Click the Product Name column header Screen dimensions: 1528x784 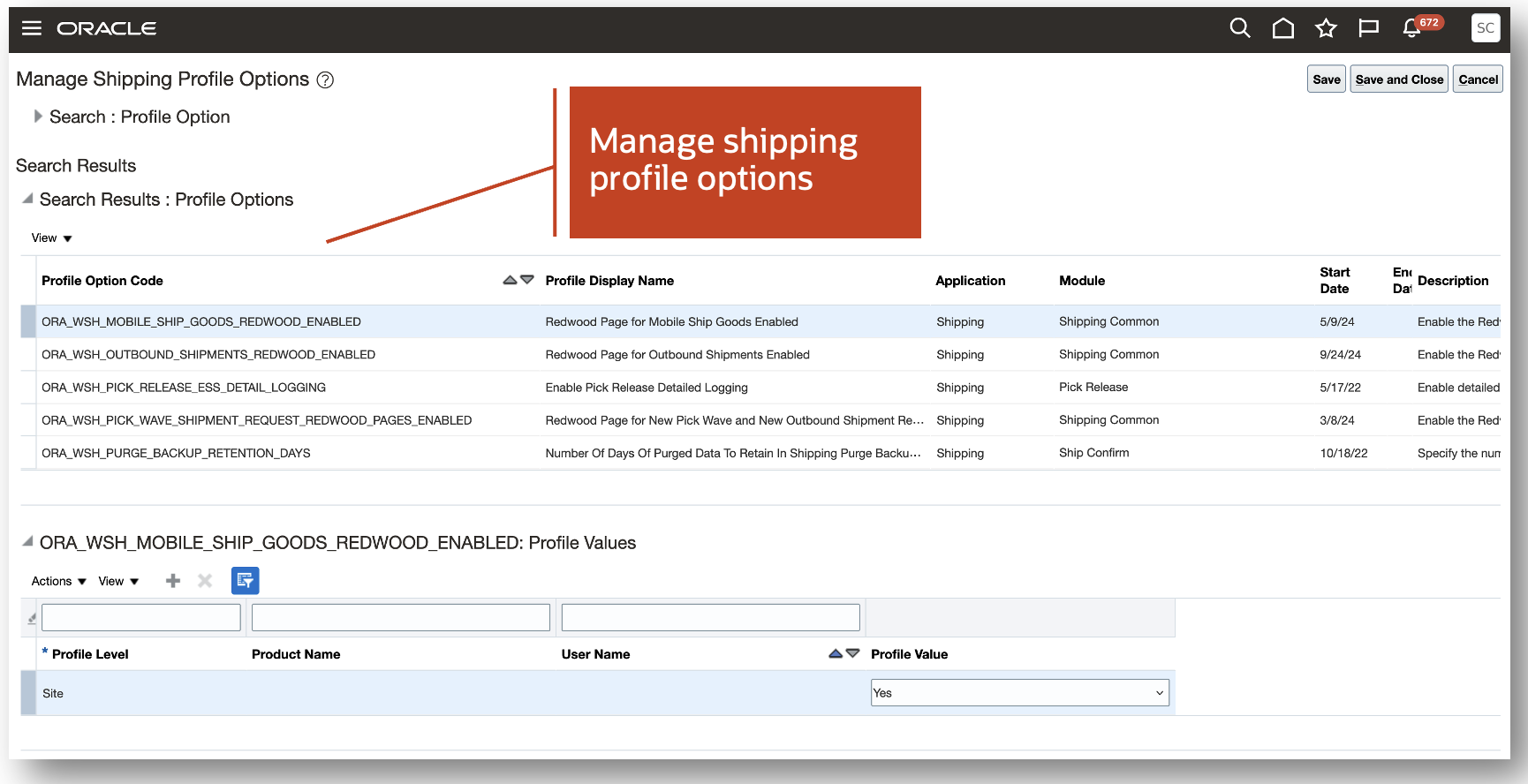[296, 654]
